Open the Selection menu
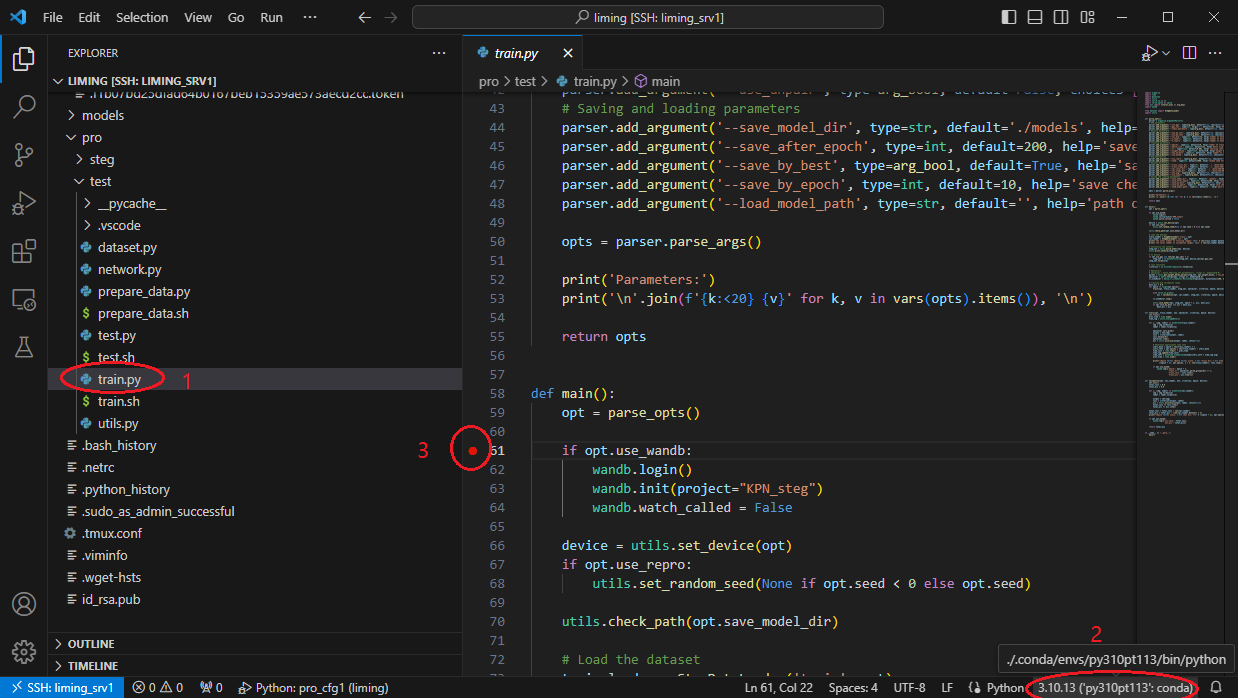Image resolution: width=1238 pixels, height=698 pixels. pos(142,17)
